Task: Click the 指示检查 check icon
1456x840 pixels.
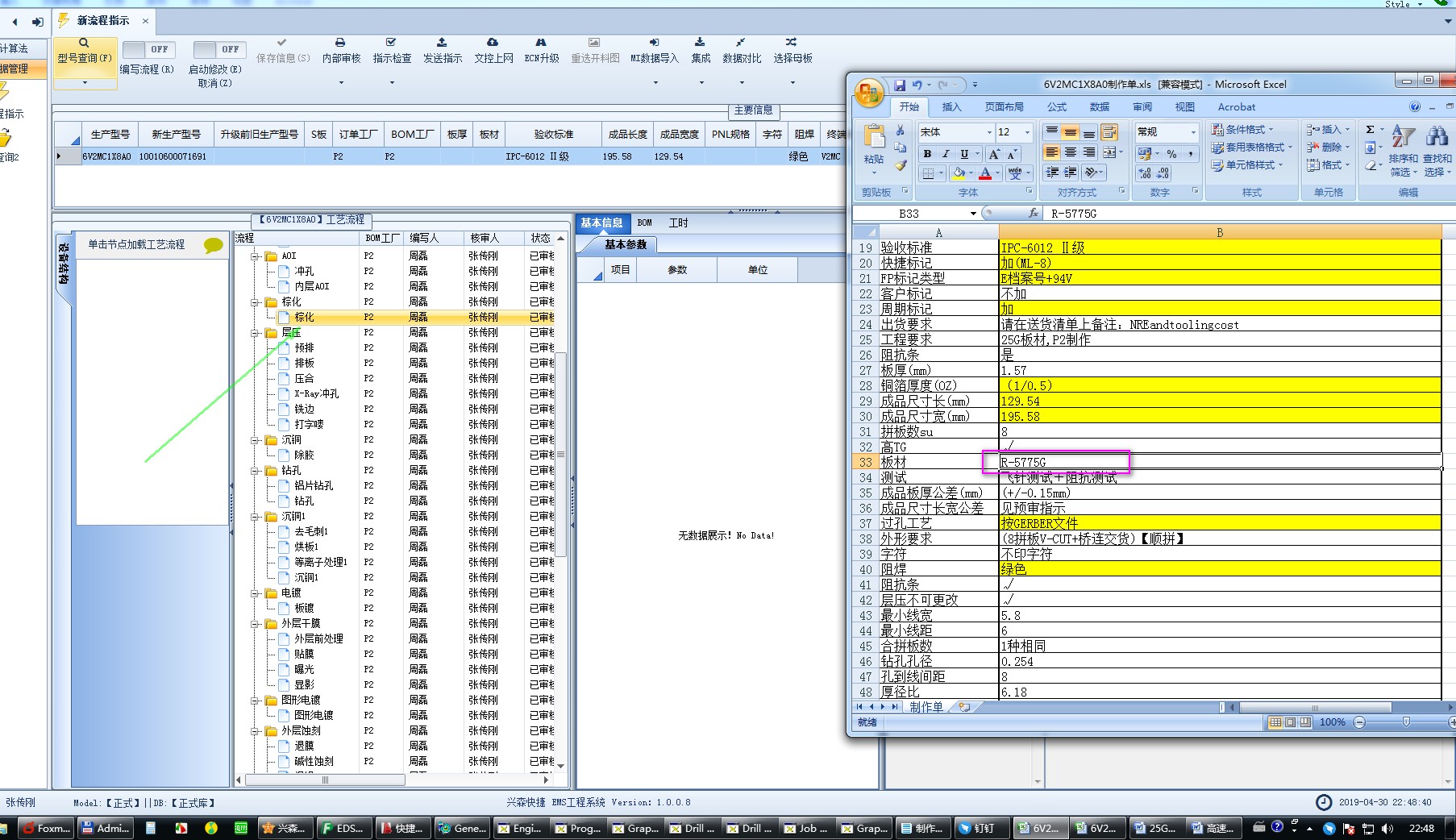Action: point(391,42)
